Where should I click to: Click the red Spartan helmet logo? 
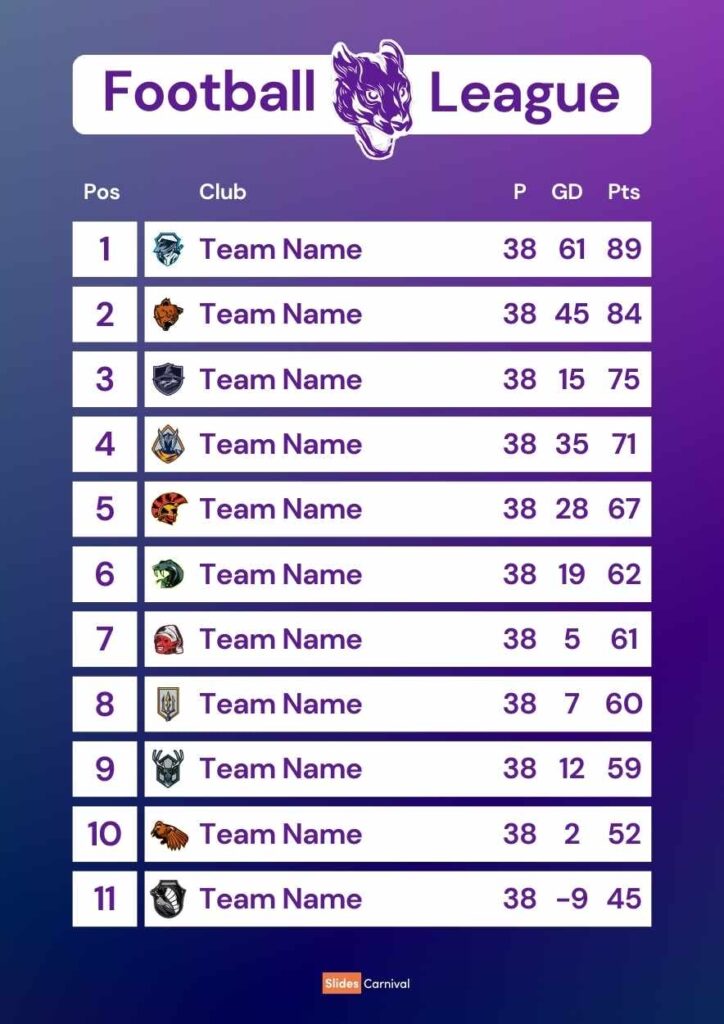click(168, 509)
